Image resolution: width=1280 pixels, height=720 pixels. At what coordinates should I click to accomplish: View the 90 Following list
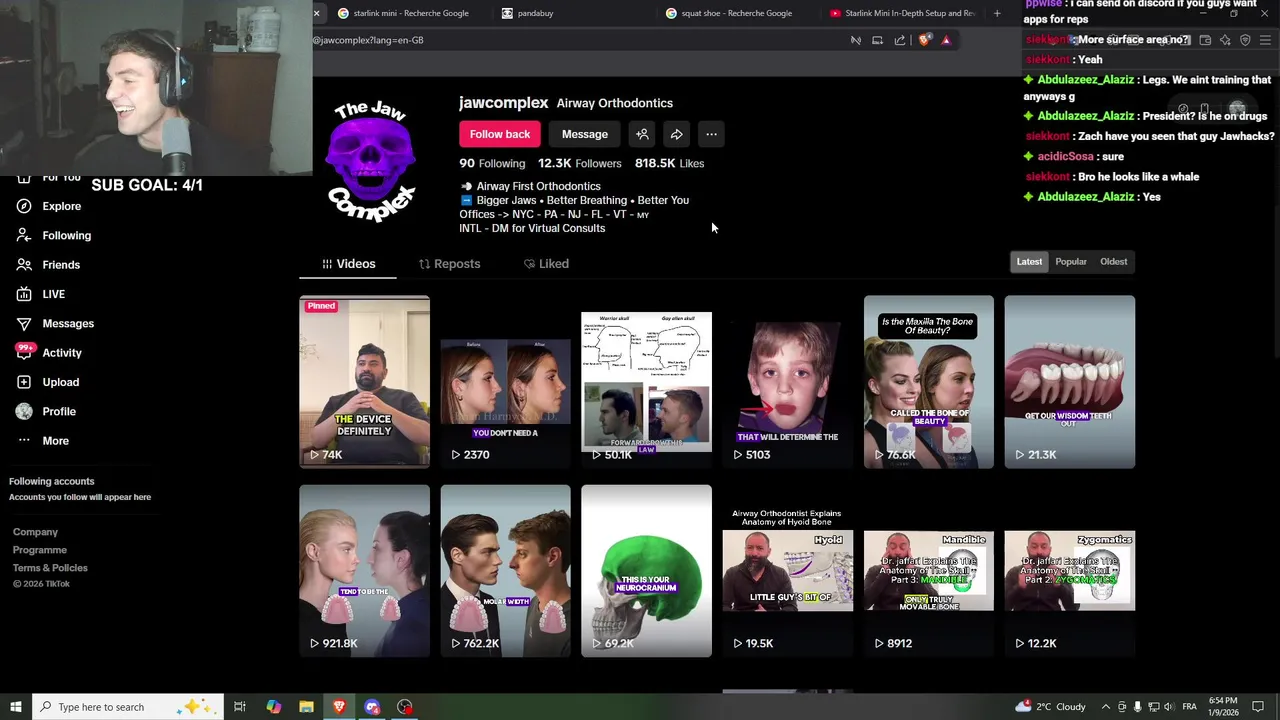pyautogui.click(x=492, y=163)
